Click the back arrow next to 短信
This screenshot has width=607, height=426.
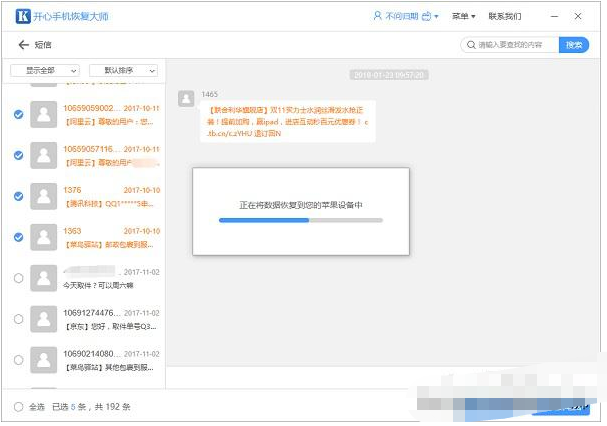[23, 45]
